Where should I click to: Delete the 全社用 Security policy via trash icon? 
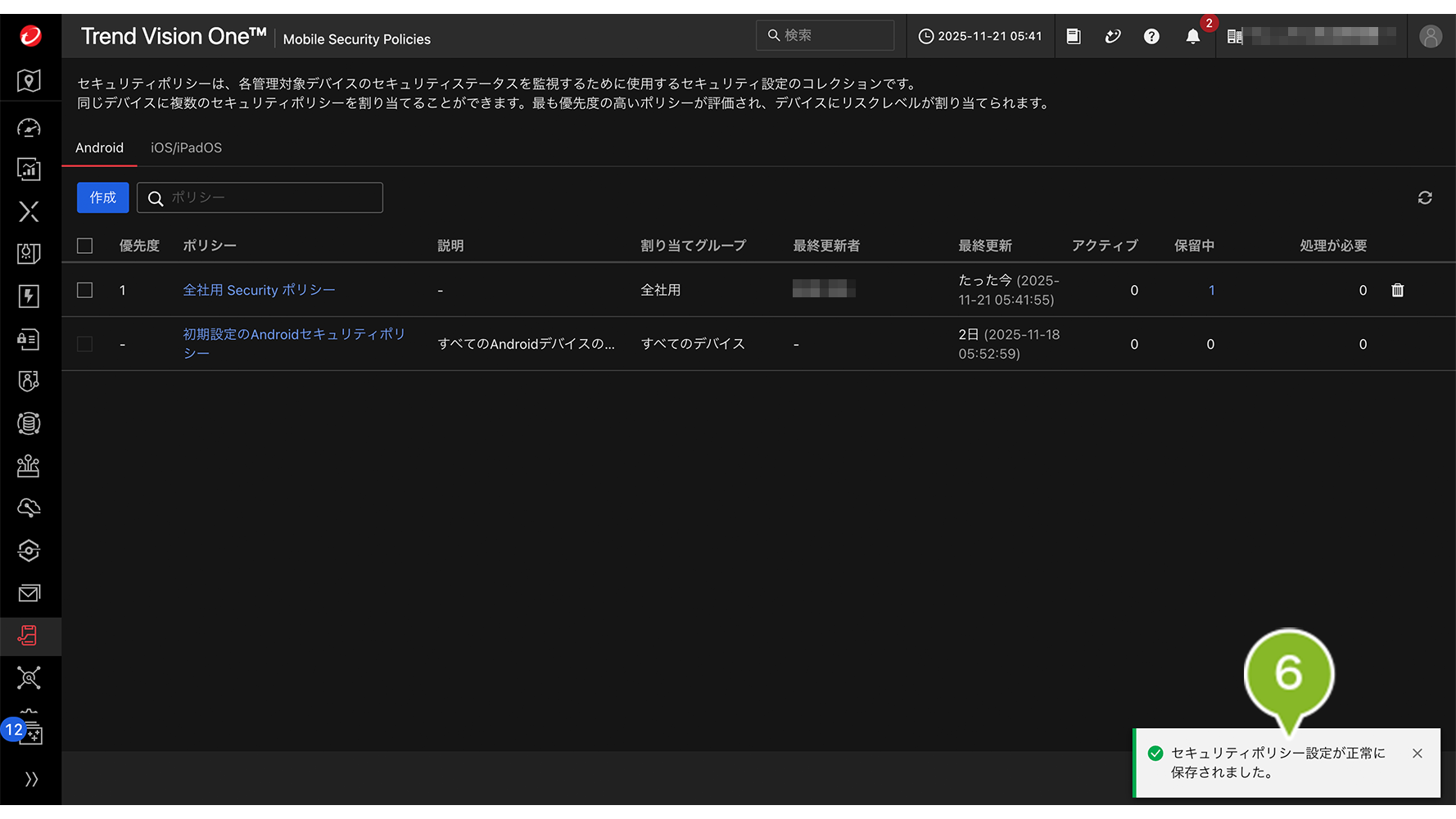1397,290
